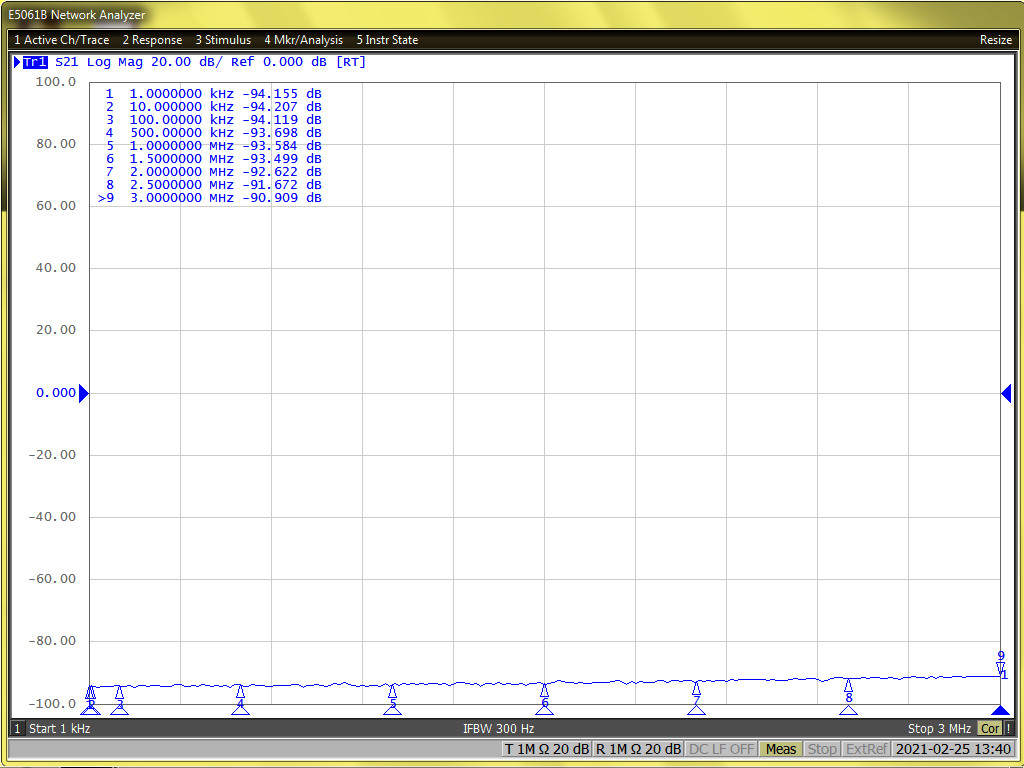Open the Instr State menu
Screen dimensions: 1024x768
point(387,40)
